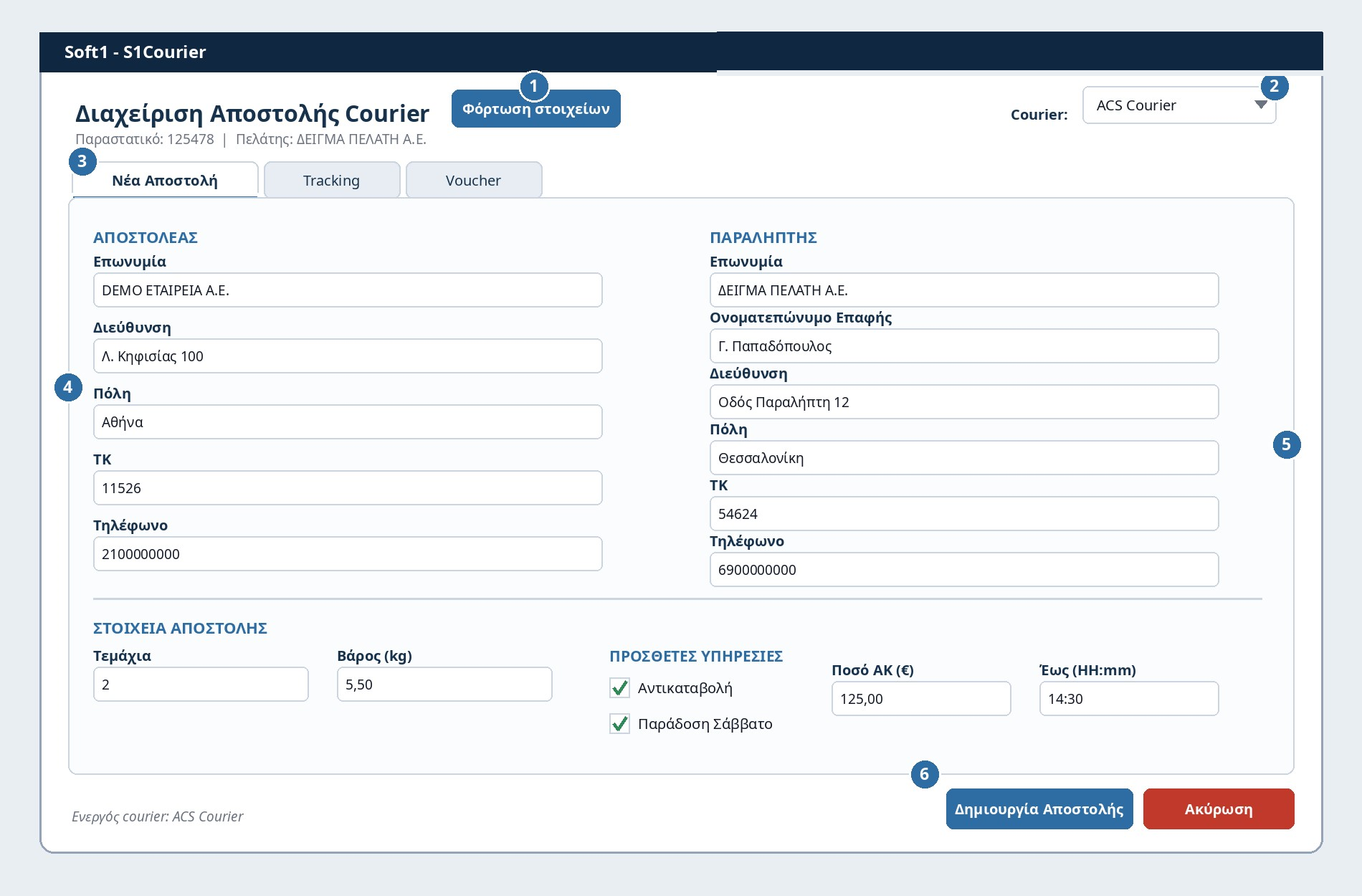Screen dimensions: 1362x896
Task: Click sender phone field 2100000000
Action: pyautogui.click(x=348, y=554)
